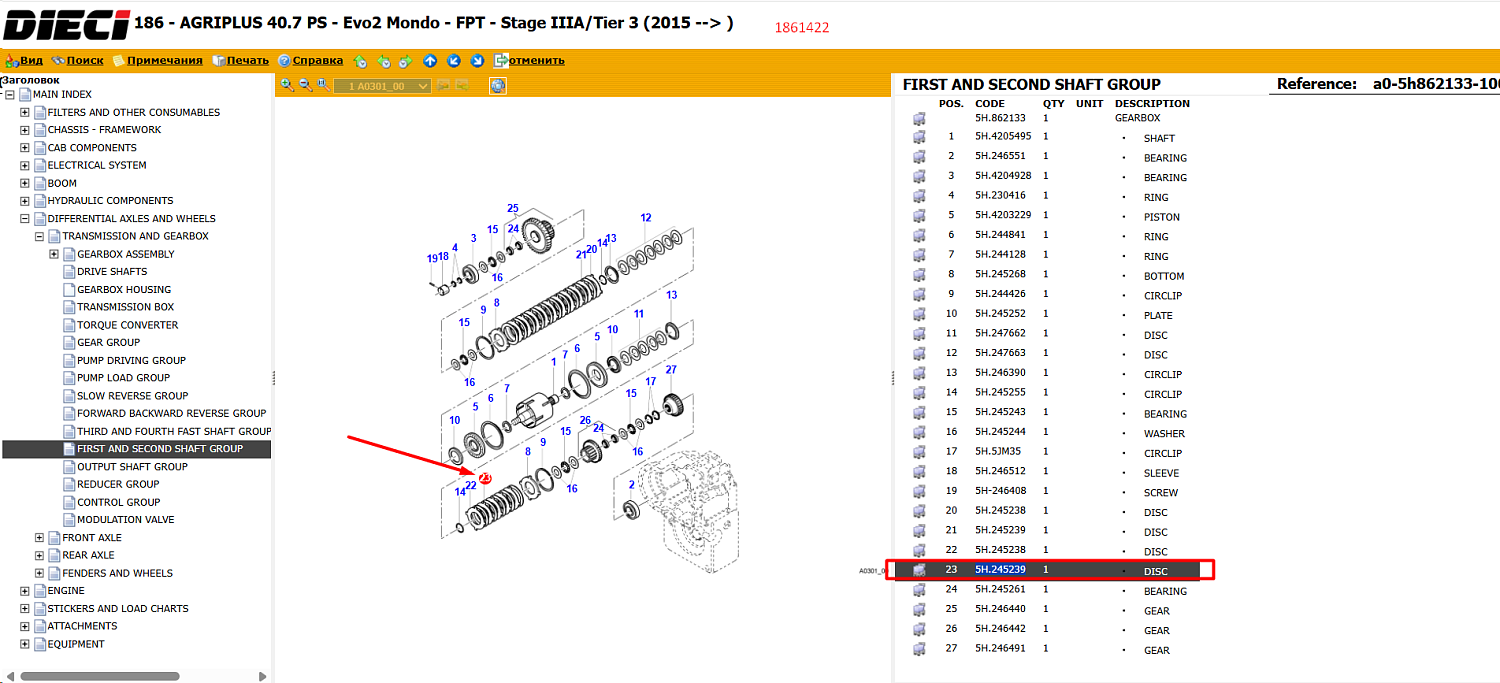This screenshot has height=683, width=1500.
Task: Open MODULATION VALVE tree item
Action: coord(126,520)
